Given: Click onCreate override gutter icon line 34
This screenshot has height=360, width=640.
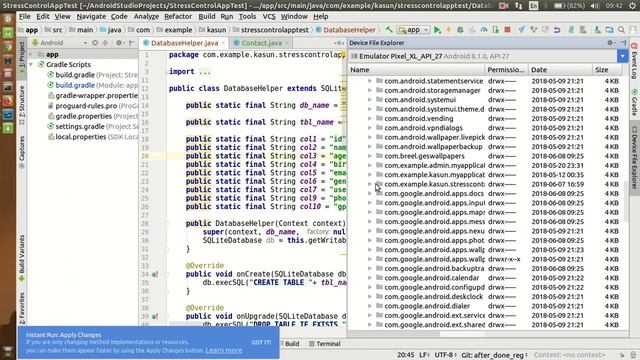Looking at the screenshot, I should [x=155, y=274].
